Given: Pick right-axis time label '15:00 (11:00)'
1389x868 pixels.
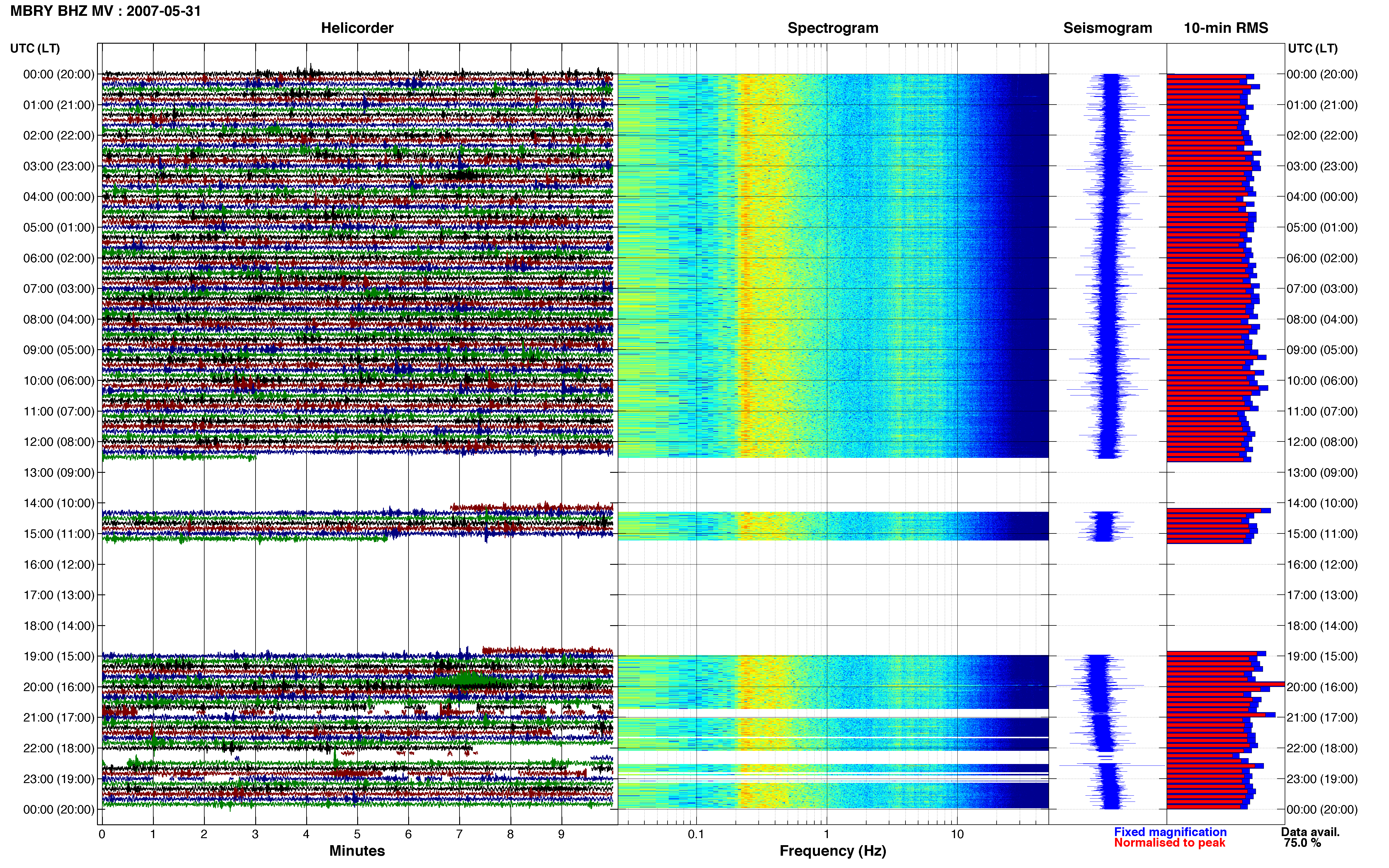Looking at the screenshot, I should point(1322,534).
